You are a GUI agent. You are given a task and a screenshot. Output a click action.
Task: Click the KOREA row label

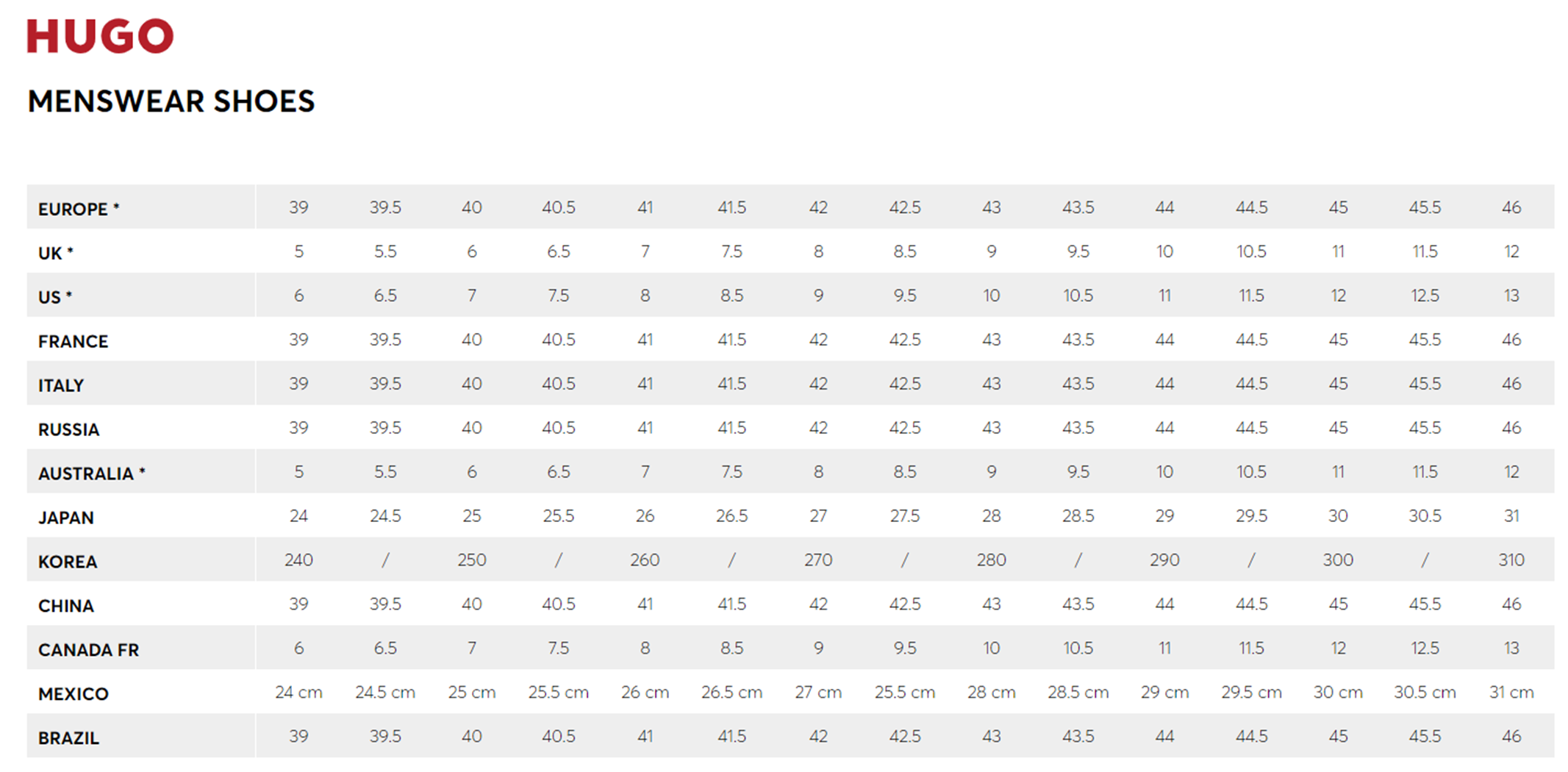[68, 562]
